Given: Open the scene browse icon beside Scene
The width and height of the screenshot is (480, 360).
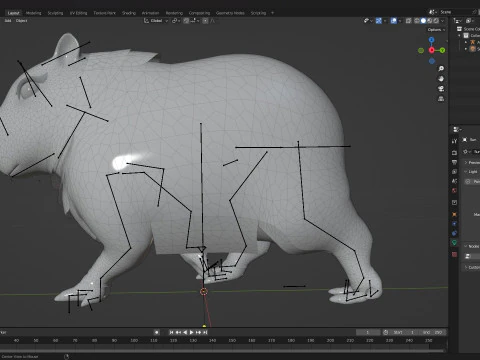Looking at the screenshot, I should pos(433,12).
